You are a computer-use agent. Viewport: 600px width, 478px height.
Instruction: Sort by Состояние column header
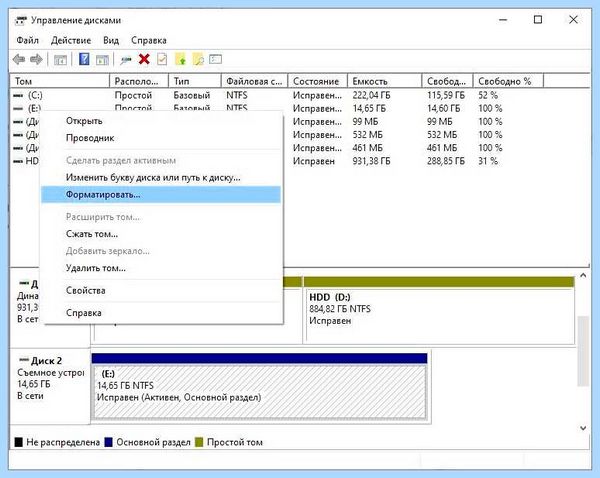point(317,81)
